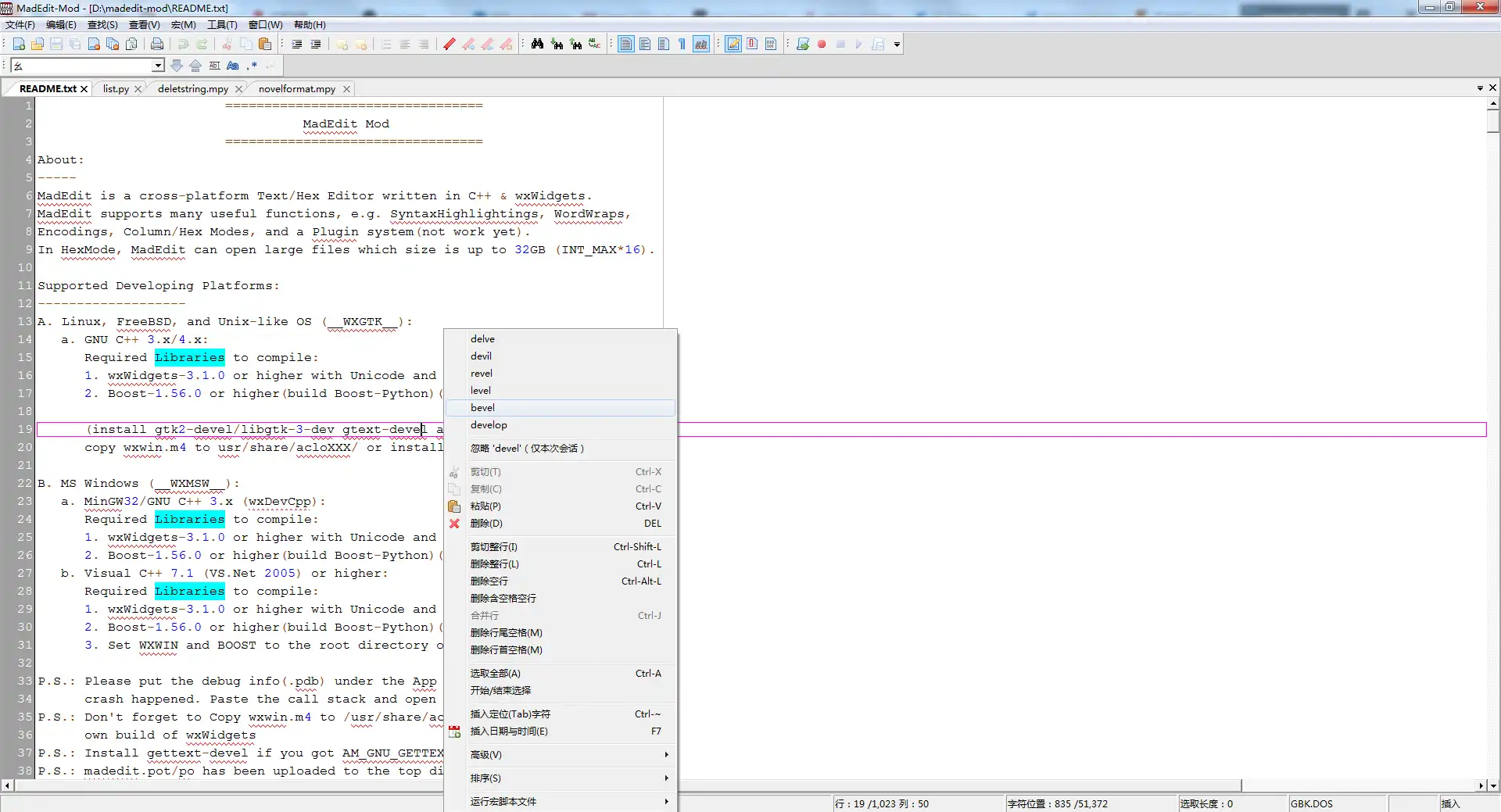1501x812 pixels.
Task: Choose spelling suggestion 'develop'
Action: [560, 425]
